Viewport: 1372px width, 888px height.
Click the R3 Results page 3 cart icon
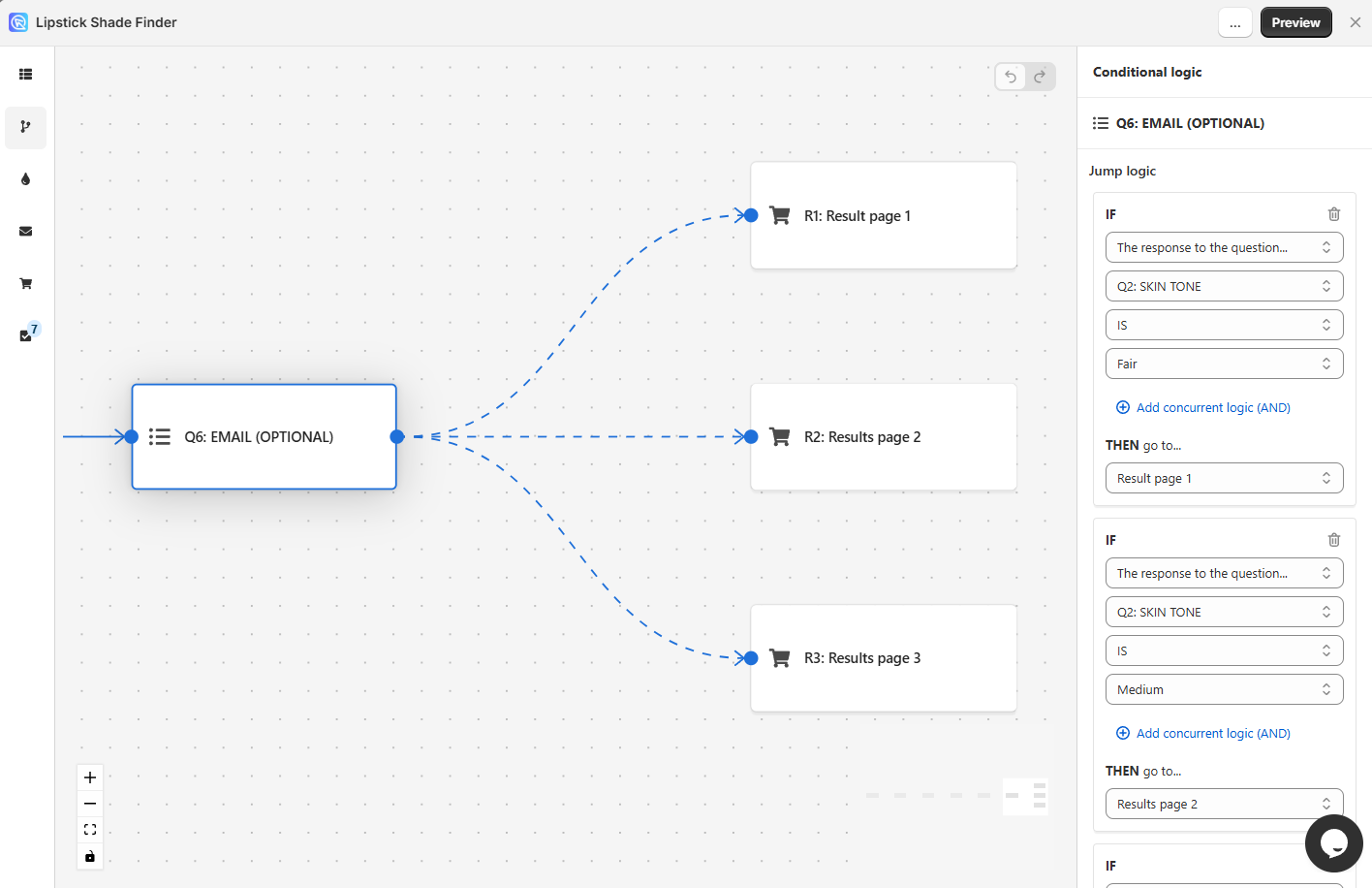tap(780, 657)
